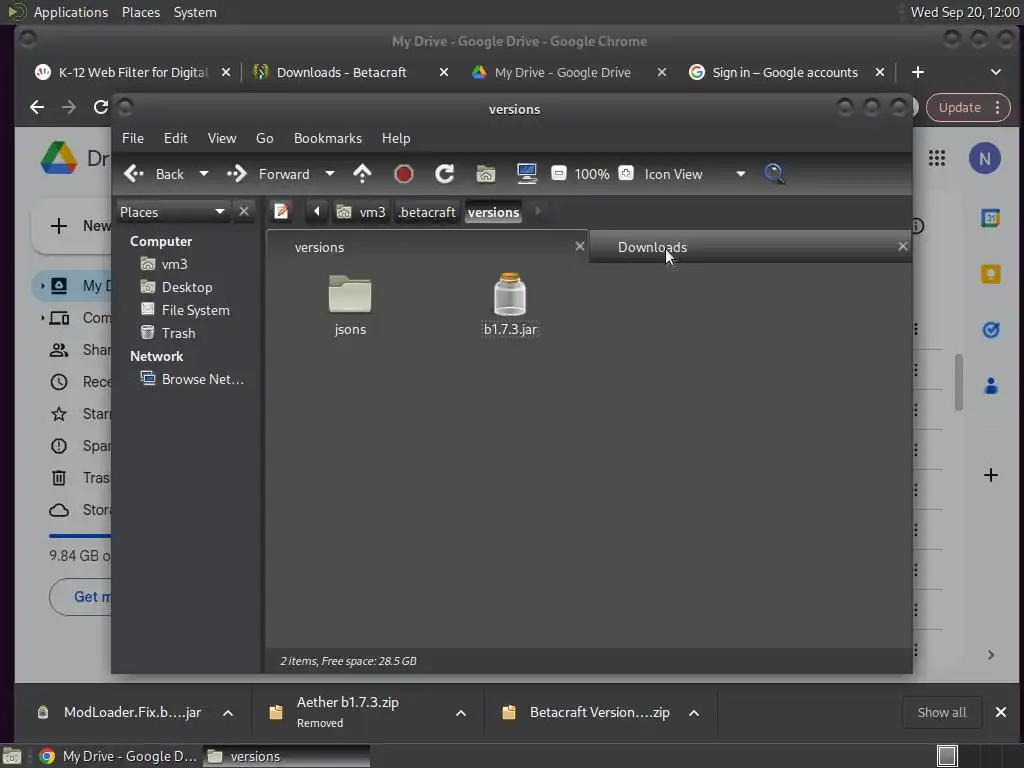Switch to Downloads - Betacraft Chrome tab

[342, 72]
